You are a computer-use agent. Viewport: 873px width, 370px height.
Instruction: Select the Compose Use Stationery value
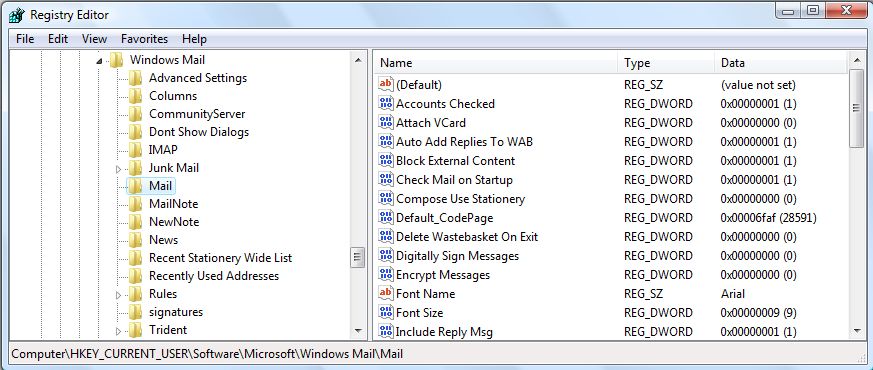point(460,199)
